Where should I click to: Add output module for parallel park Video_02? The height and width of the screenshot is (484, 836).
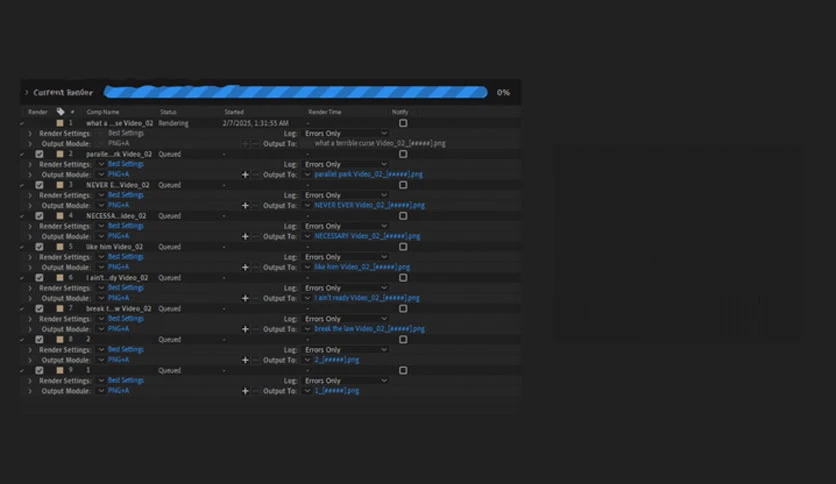click(245, 174)
